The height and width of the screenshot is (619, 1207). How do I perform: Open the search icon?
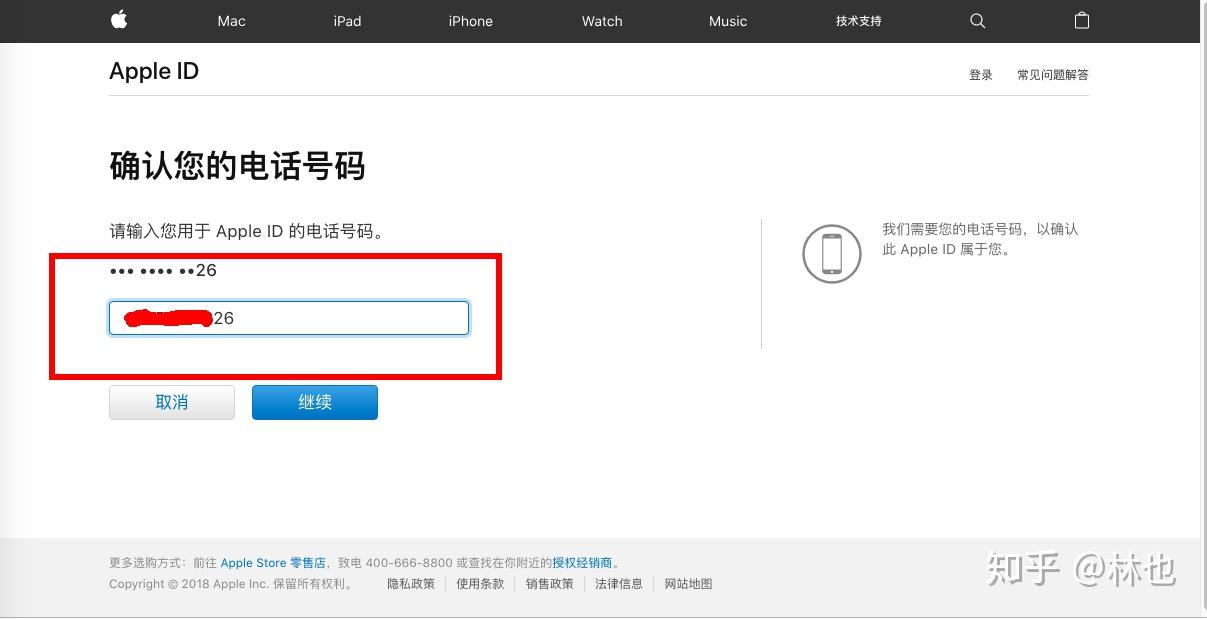[x=977, y=20]
